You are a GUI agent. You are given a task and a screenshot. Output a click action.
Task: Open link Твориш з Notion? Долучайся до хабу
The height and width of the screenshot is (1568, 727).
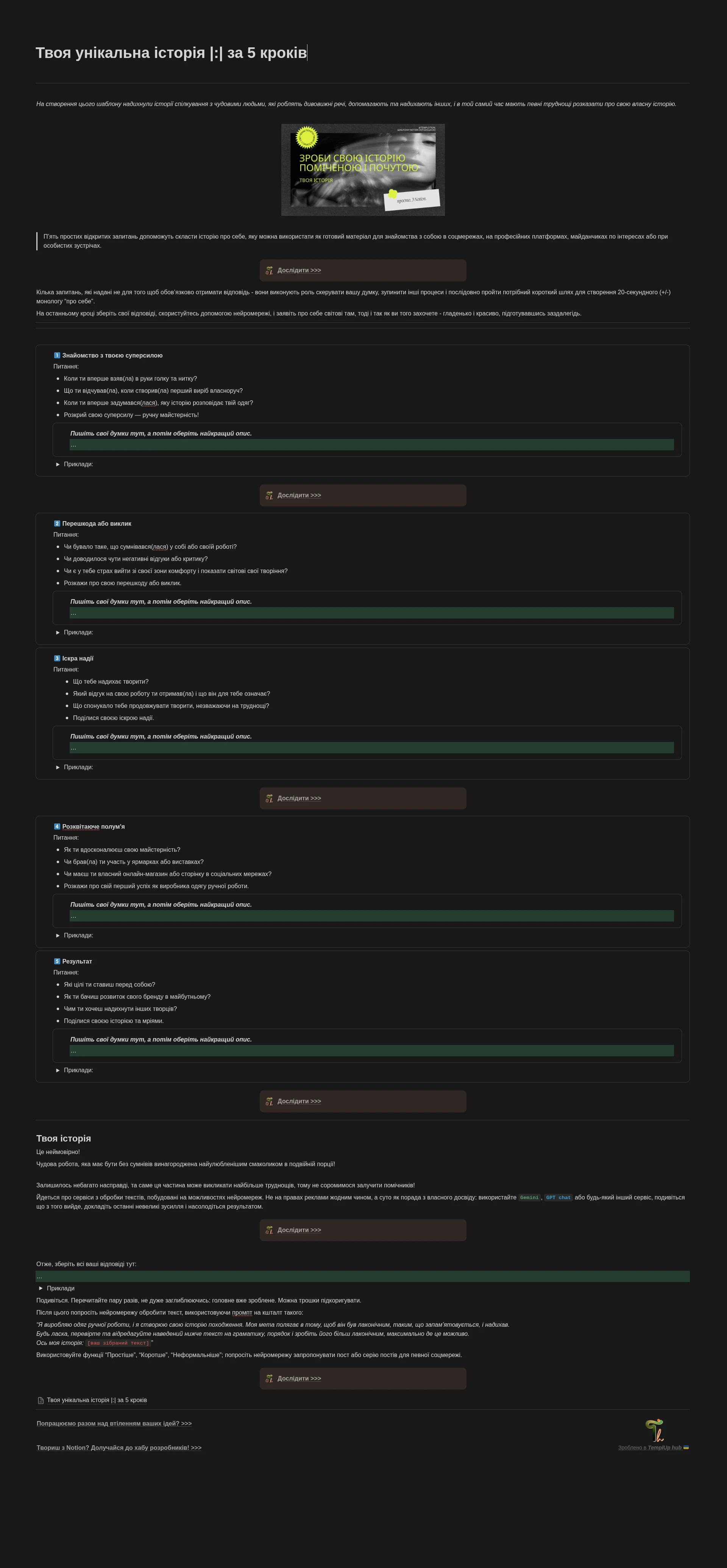pyautogui.click(x=119, y=1448)
